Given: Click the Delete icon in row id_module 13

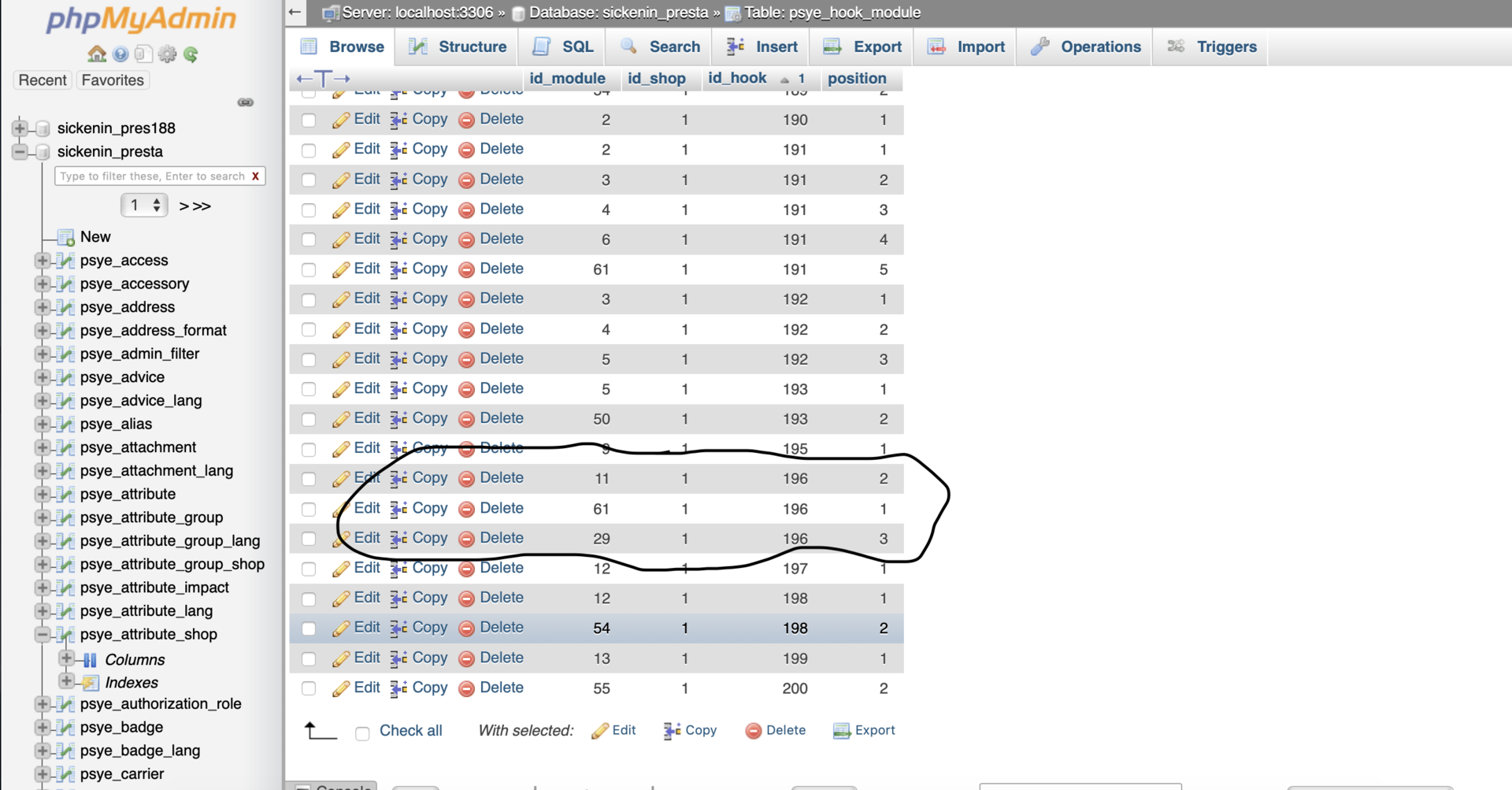Looking at the screenshot, I should 466,658.
